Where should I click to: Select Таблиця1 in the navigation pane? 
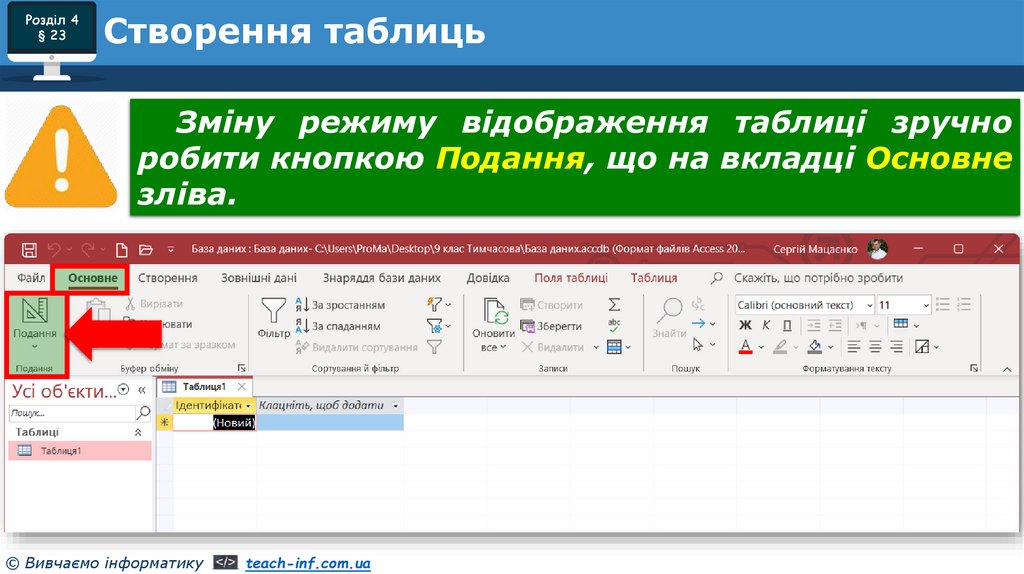80,451
